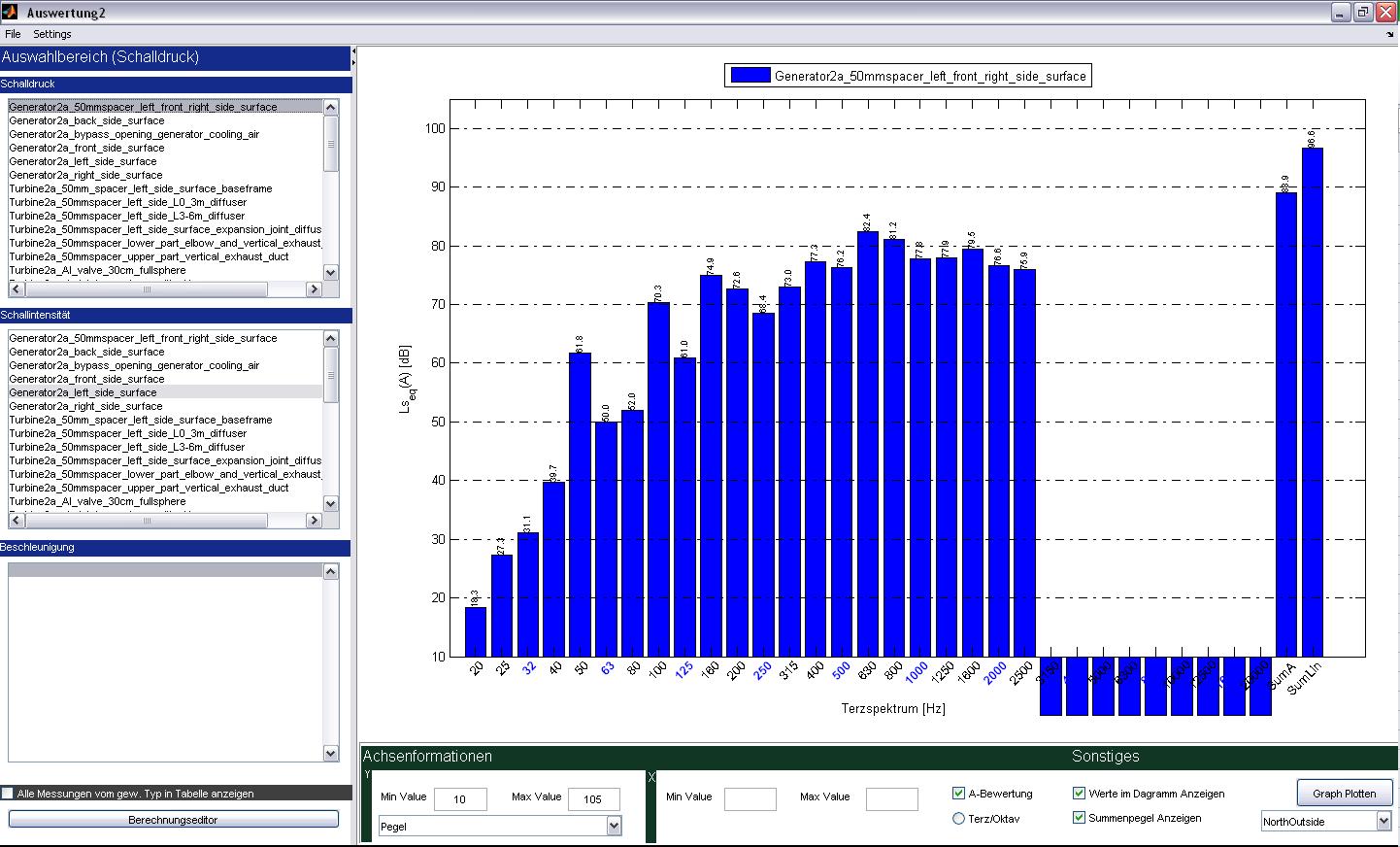Select Generator2a_back_side_surface in the Schalldruck list
The width and height of the screenshot is (1400, 847).
[87, 120]
